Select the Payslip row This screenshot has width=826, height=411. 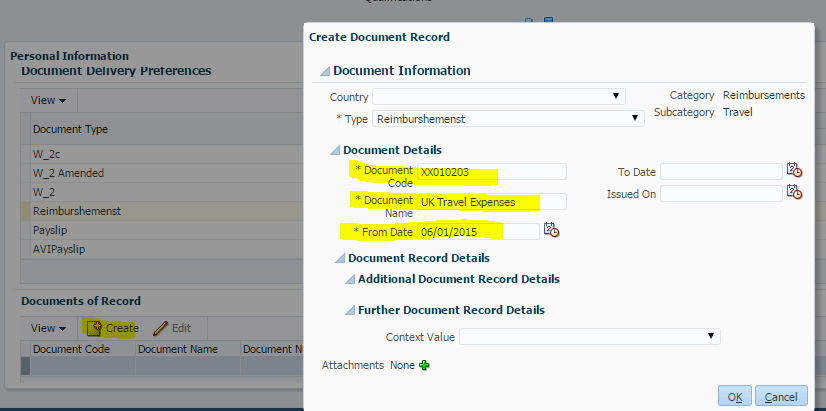[x=162, y=230]
